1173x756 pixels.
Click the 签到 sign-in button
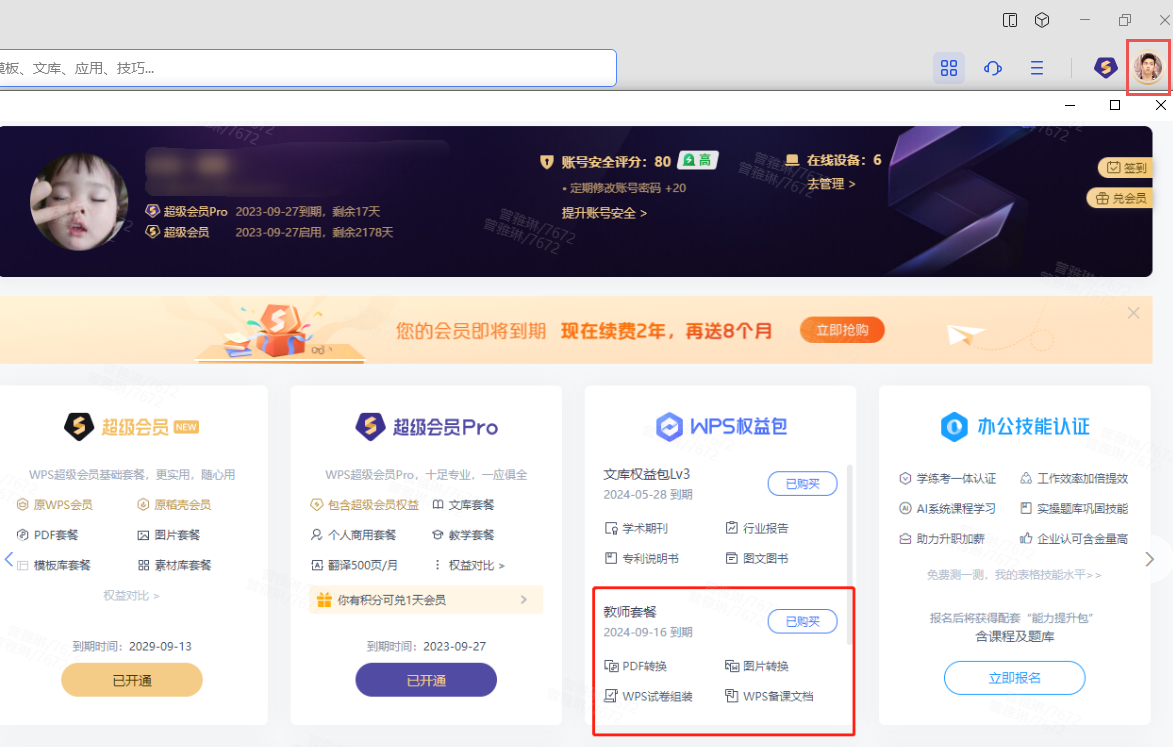(1124, 168)
